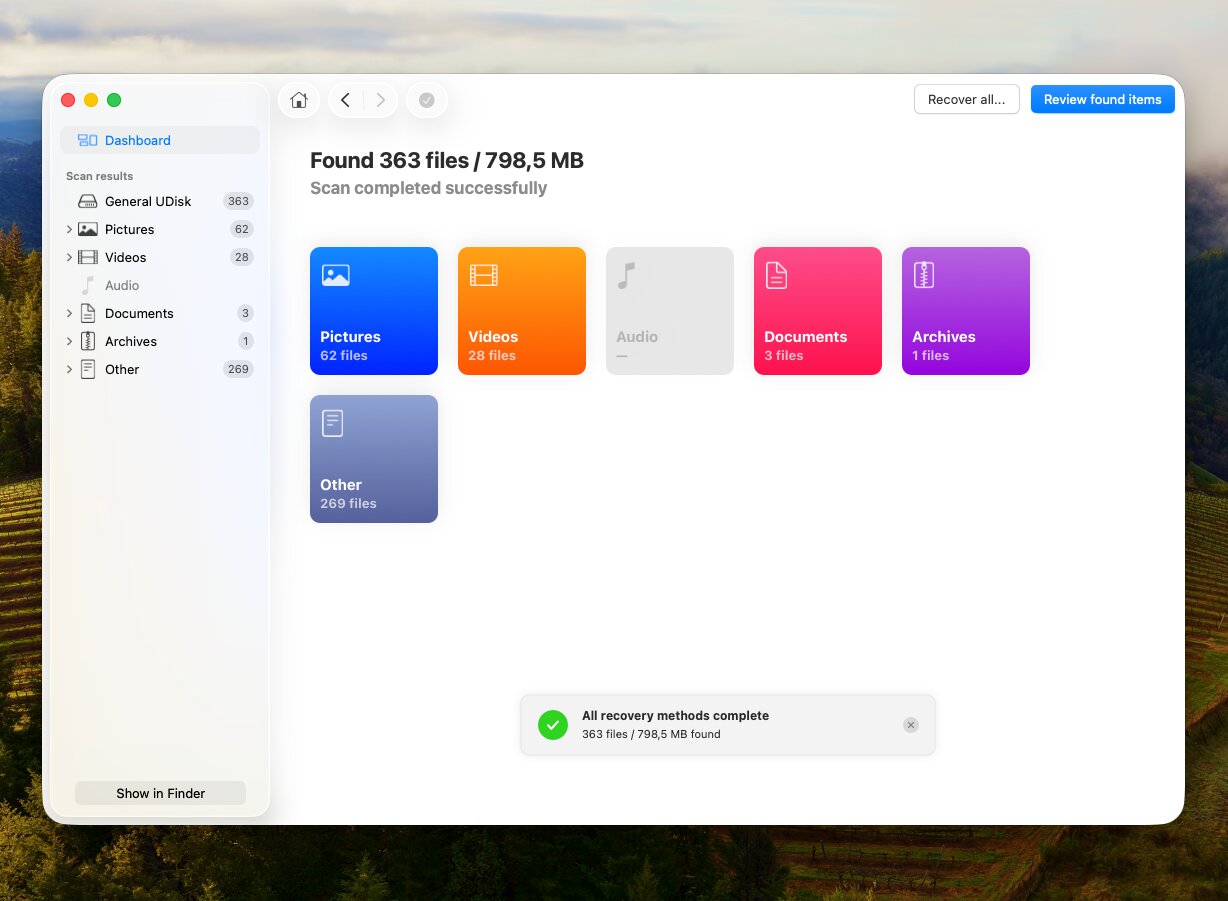Screen dimensions: 1228x901
Task: Click green checkmark in completion notification
Action: coord(553,725)
